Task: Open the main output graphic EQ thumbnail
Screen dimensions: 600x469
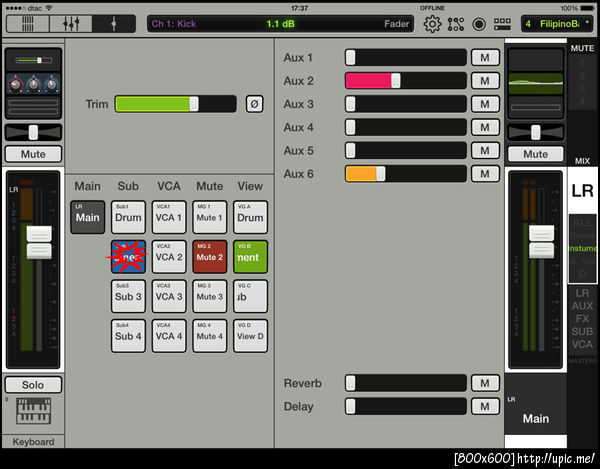Action: pos(535,84)
